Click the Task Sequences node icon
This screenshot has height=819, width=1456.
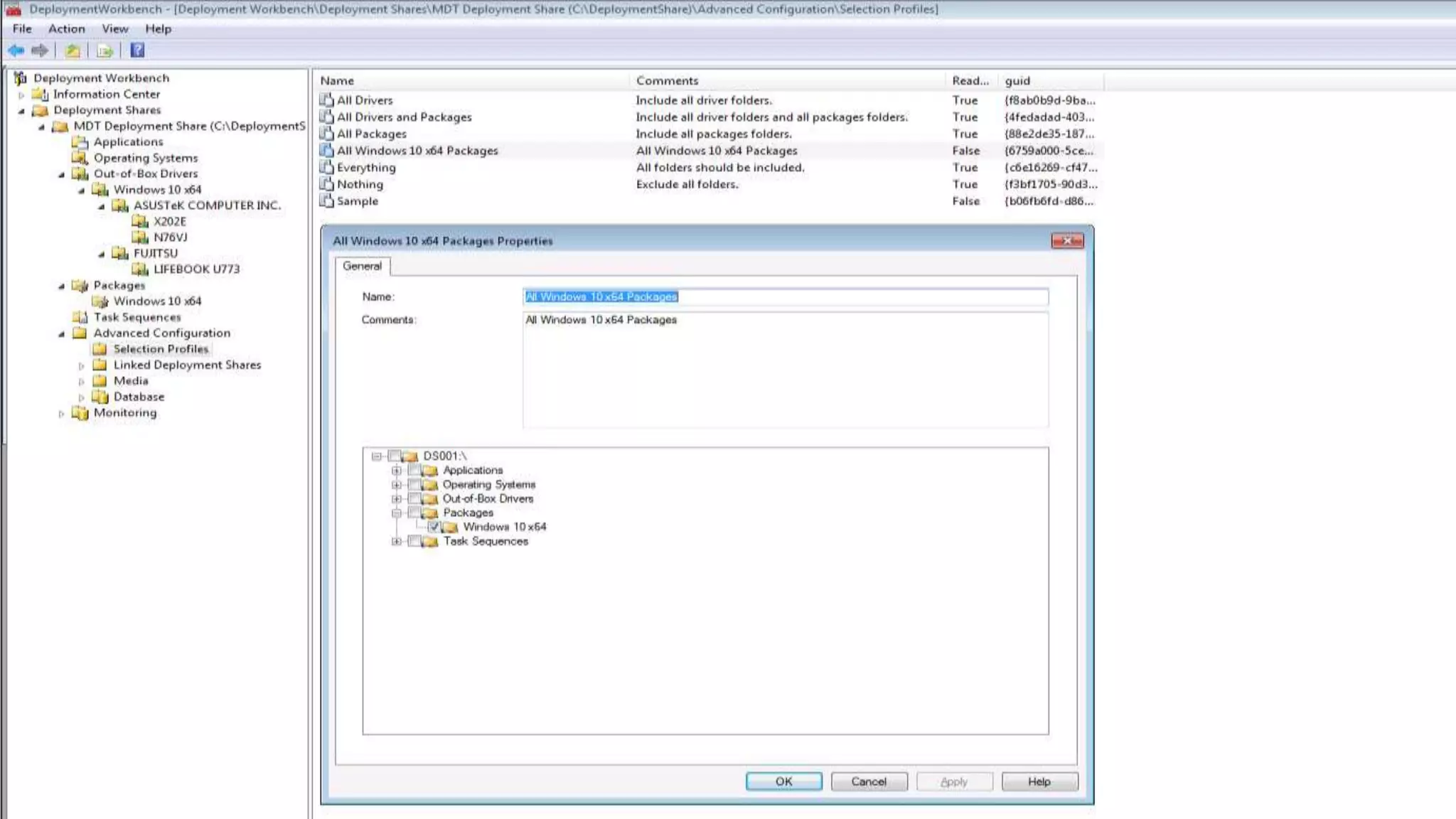point(80,317)
